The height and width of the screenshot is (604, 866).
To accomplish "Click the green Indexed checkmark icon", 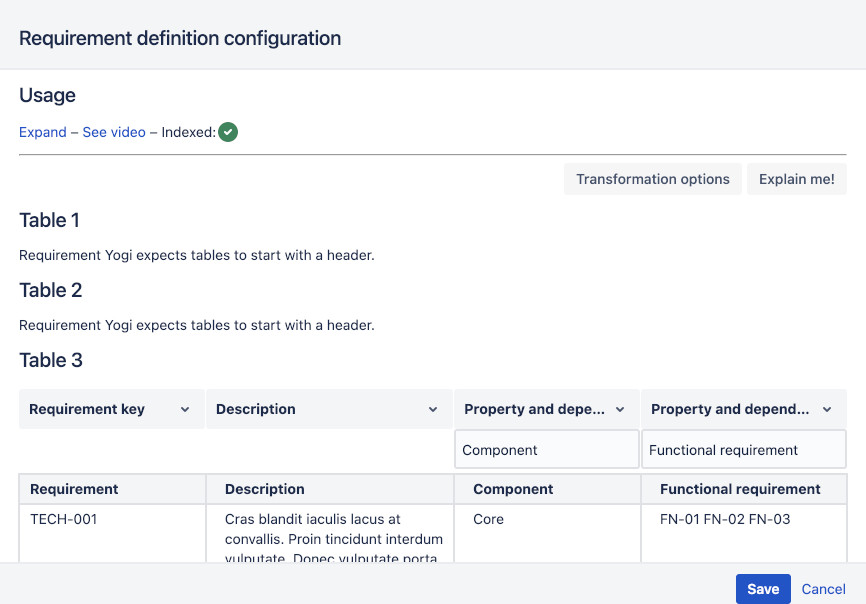I will pyautogui.click(x=228, y=132).
